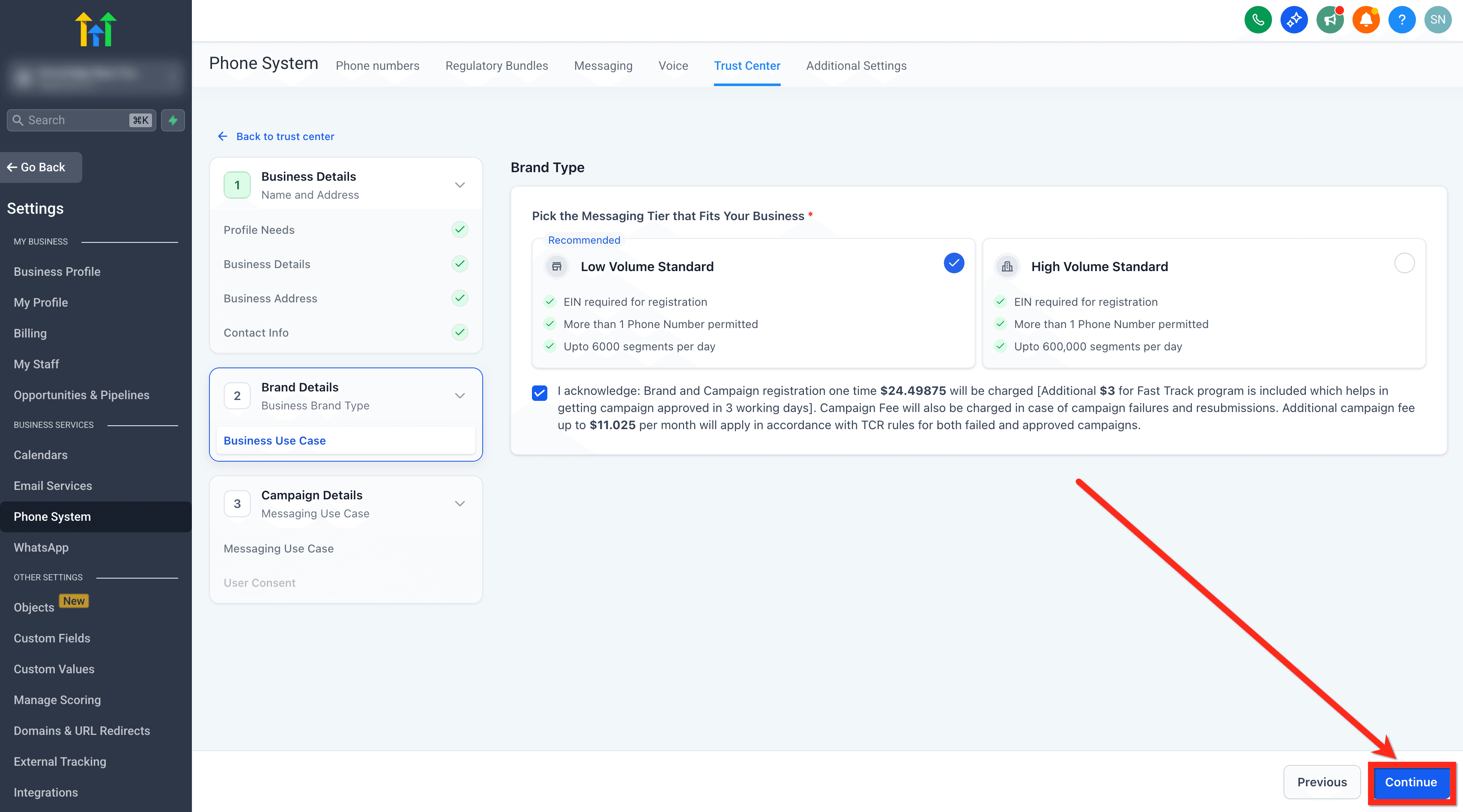Click step number 3 badge
The image size is (1463, 812).
[237, 504]
